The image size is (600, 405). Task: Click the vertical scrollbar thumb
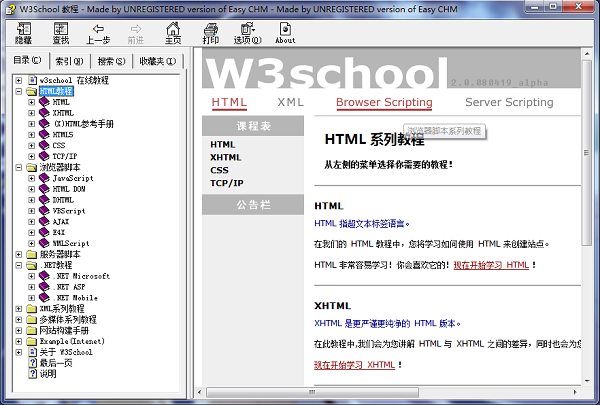point(586,153)
